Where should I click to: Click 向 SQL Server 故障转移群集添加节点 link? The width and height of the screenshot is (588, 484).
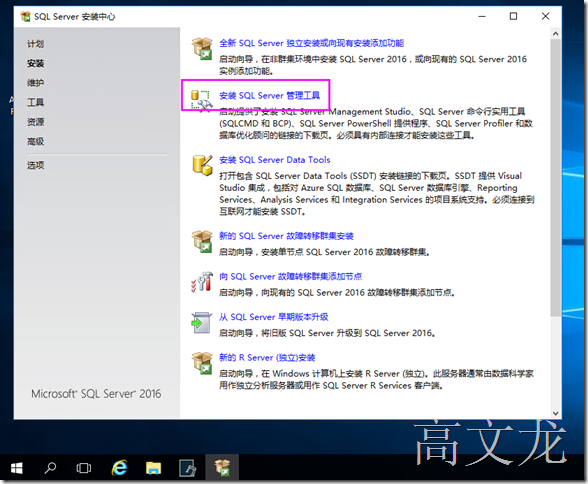(291, 276)
